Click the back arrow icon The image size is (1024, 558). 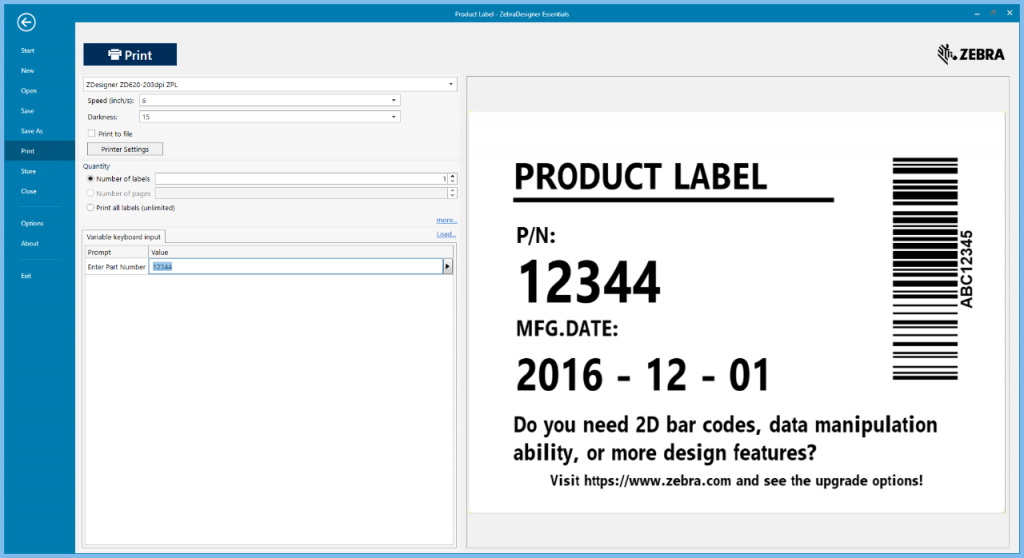coord(27,22)
